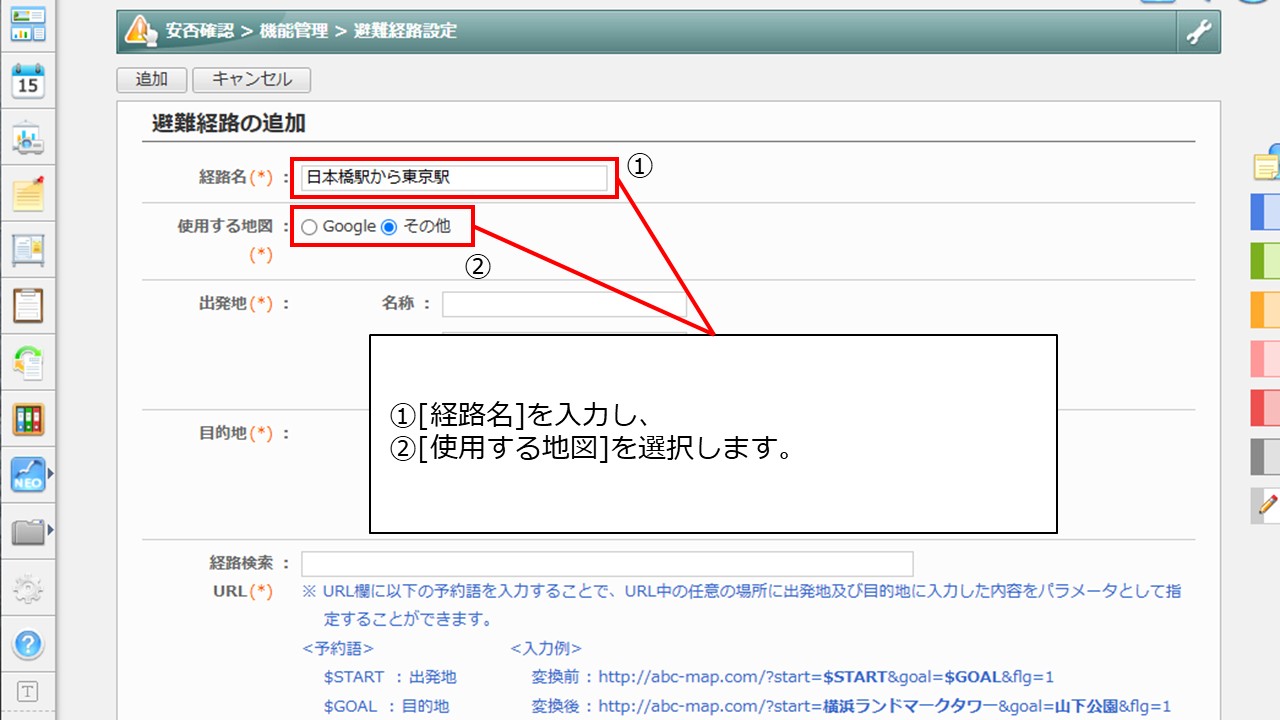Open the calendar icon showing 15
Viewport: 1280px width, 720px height.
(x=28, y=82)
